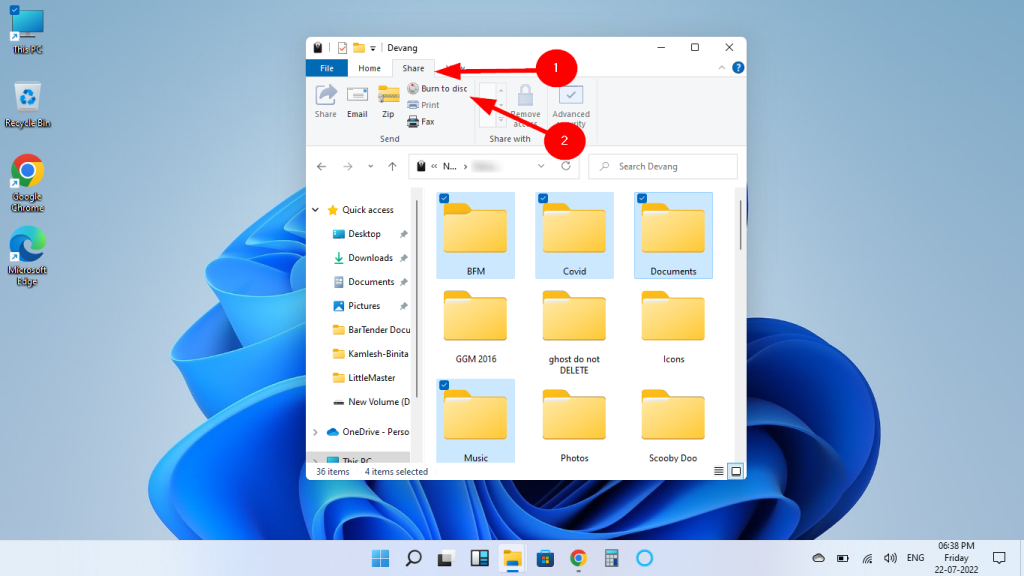Open Advanced security settings
Viewport: 1024px width, 576px height.
571,105
